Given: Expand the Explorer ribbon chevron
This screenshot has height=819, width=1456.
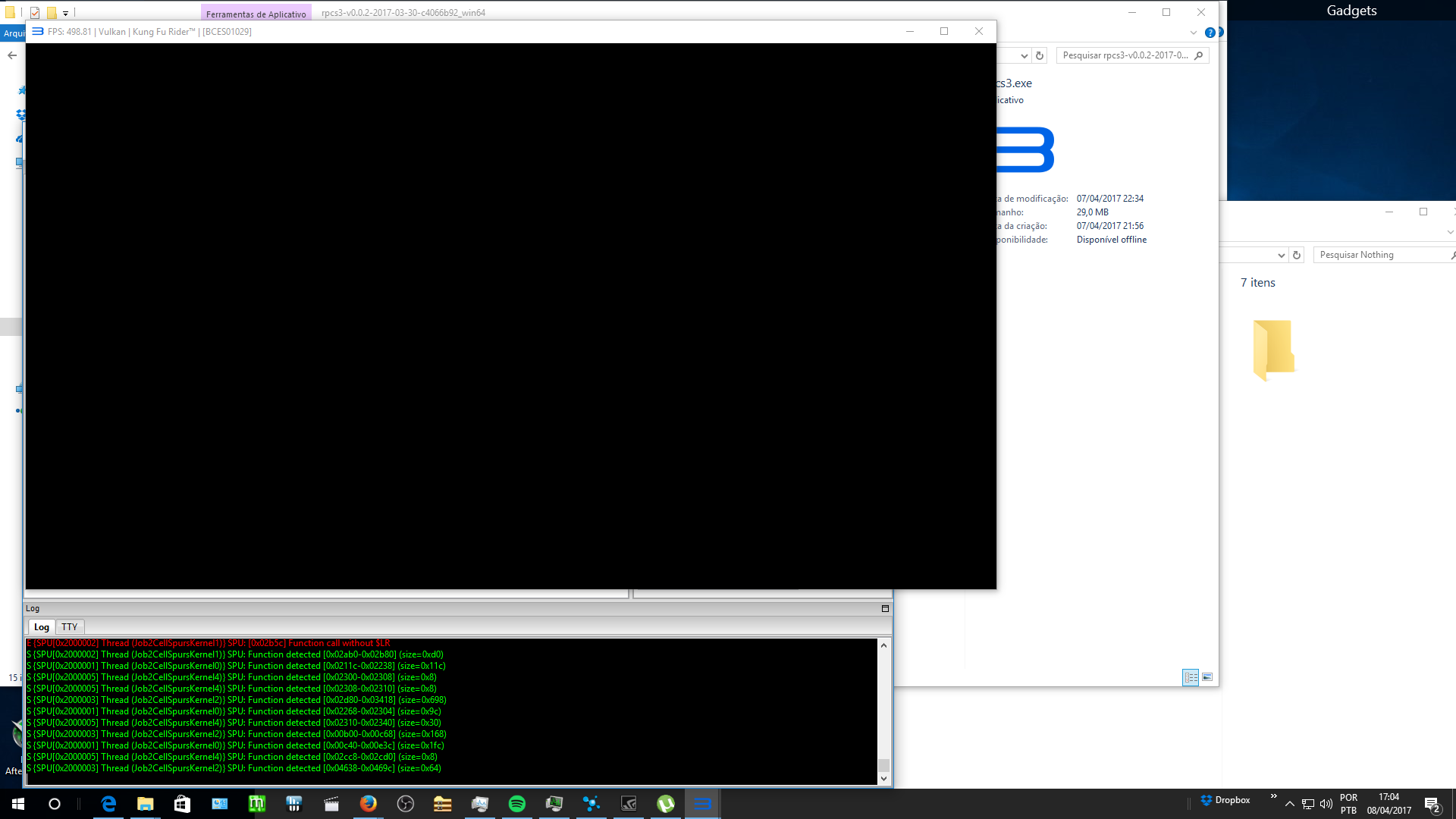Looking at the screenshot, I should click(1194, 33).
